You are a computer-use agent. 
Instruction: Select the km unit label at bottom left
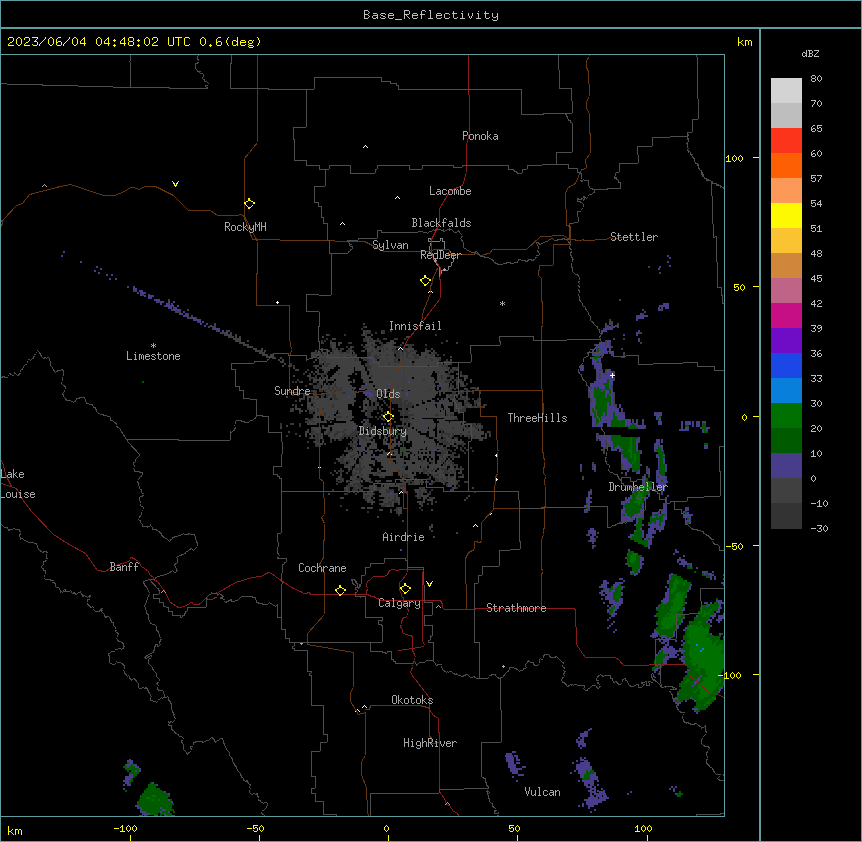(x=15, y=830)
